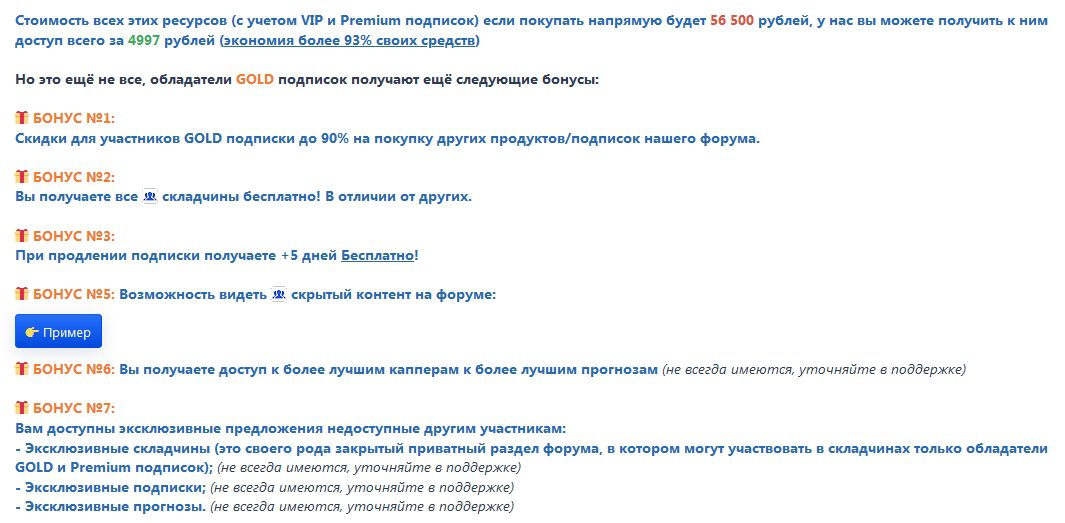Click the gift icon beside БОНУС №3
Image resolution: width=1065 pixels, height=523 pixels.
tap(22, 236)
